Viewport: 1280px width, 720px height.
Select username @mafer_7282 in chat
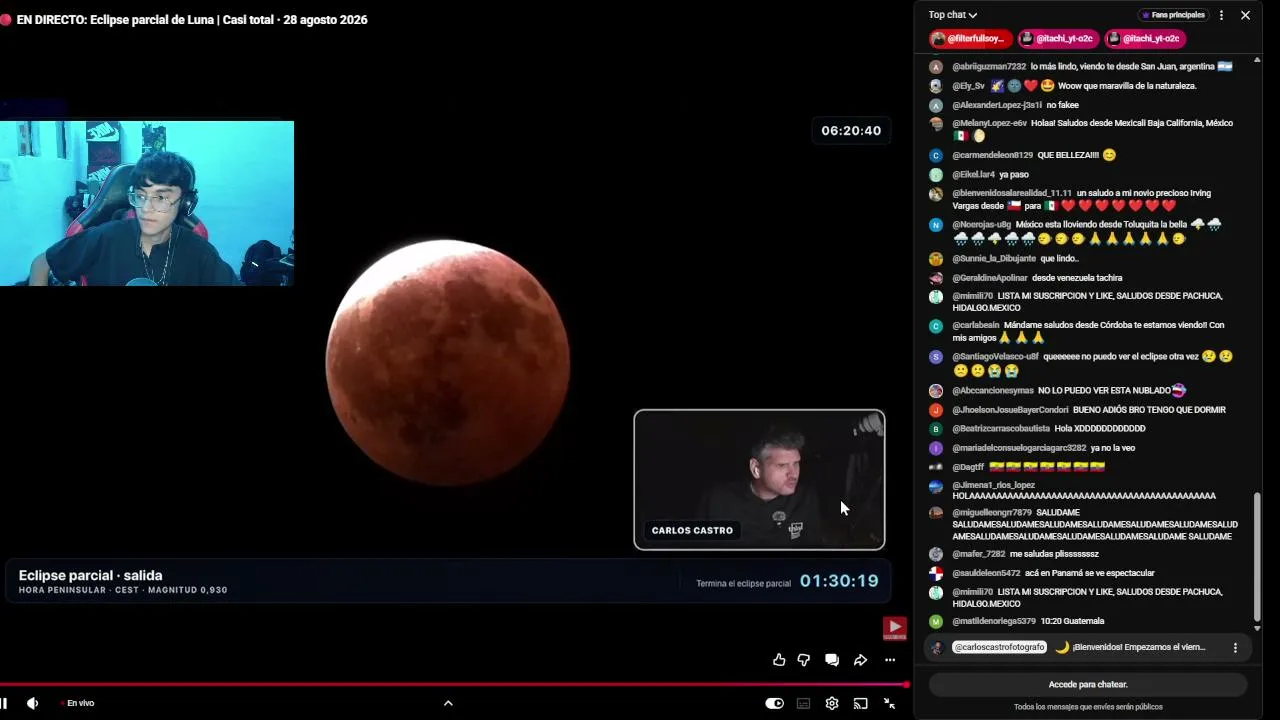tap(978, 554)
